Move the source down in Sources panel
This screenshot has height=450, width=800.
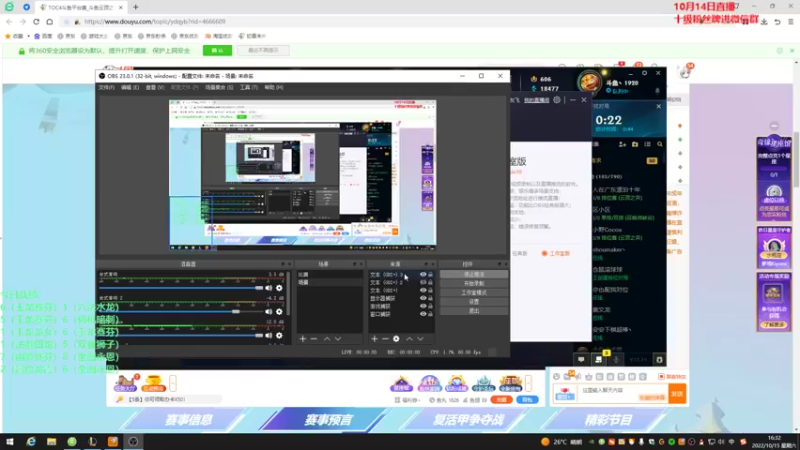point(420,339)
